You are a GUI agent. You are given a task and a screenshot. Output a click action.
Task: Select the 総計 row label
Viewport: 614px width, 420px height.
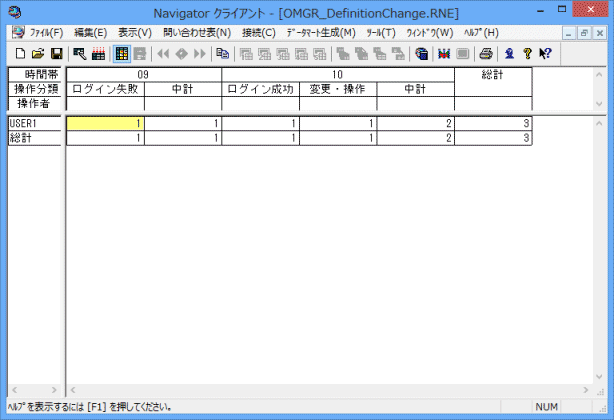point(35,138)
